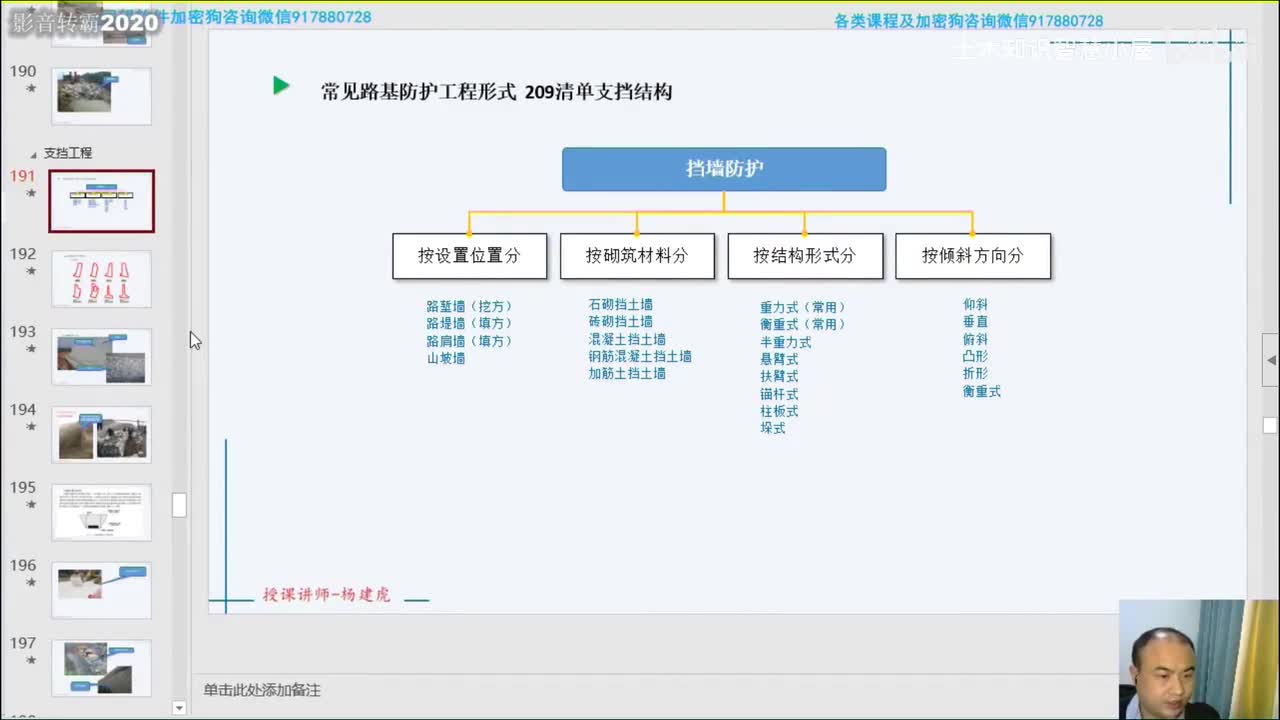
Task: Click the text 石砌挡土墙
Action: 620,304
